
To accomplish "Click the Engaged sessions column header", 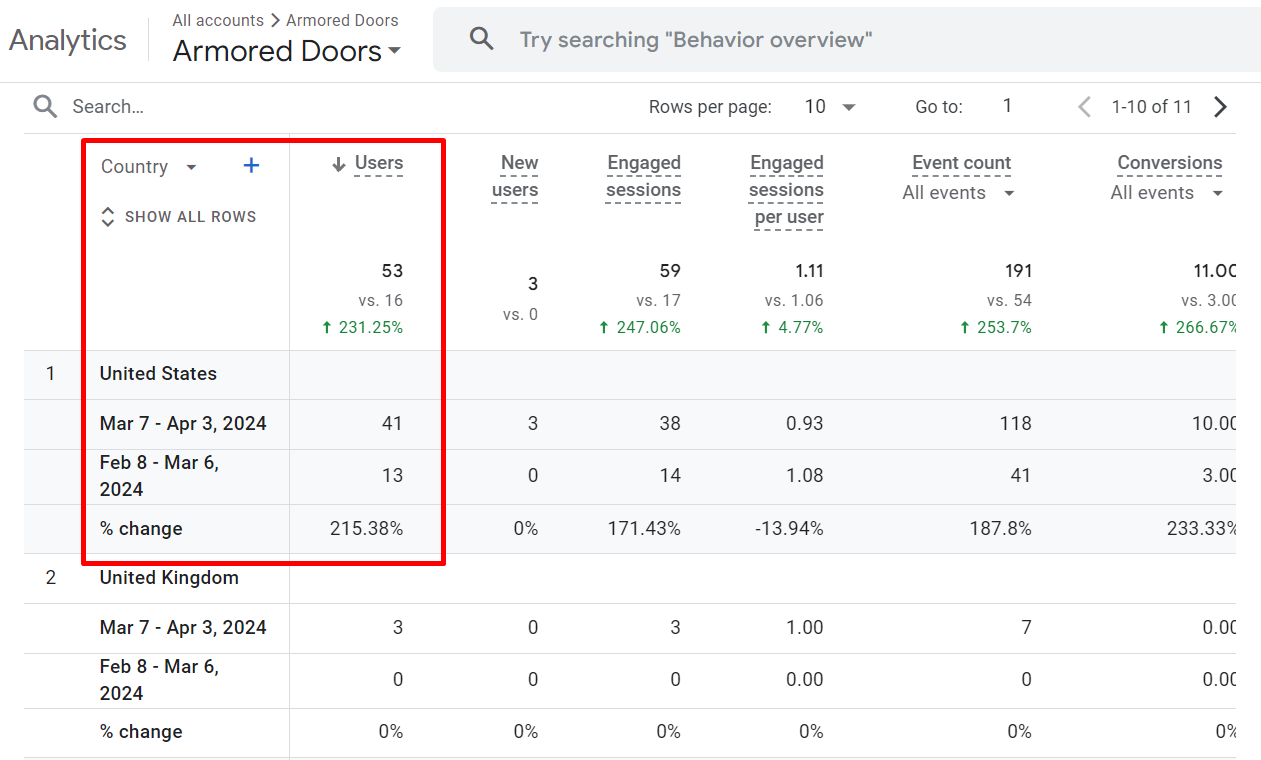I will 643,176.
